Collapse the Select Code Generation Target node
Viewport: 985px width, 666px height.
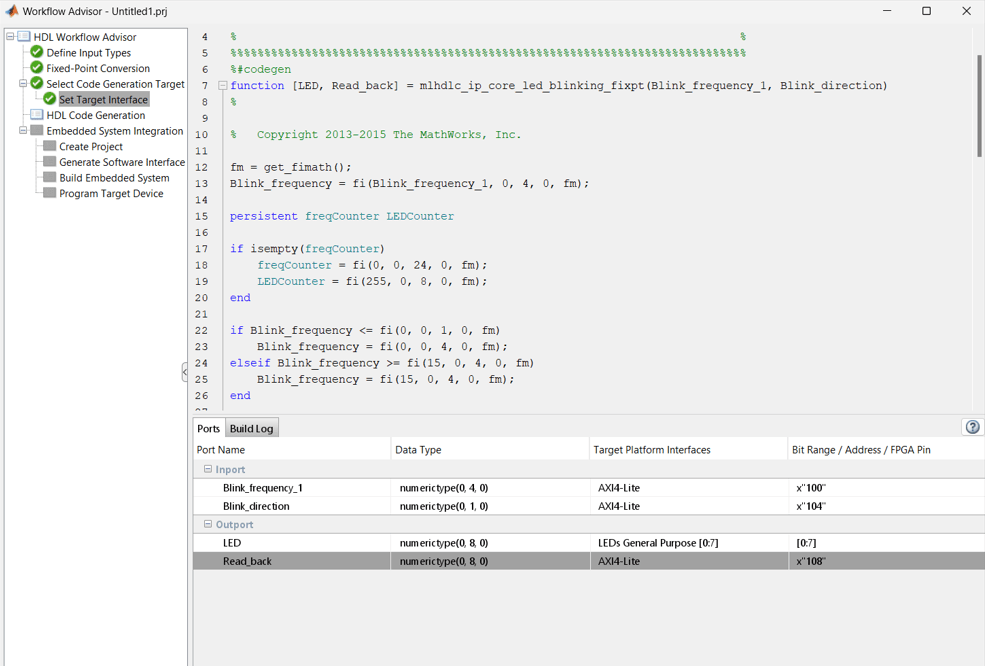point(23,84)
